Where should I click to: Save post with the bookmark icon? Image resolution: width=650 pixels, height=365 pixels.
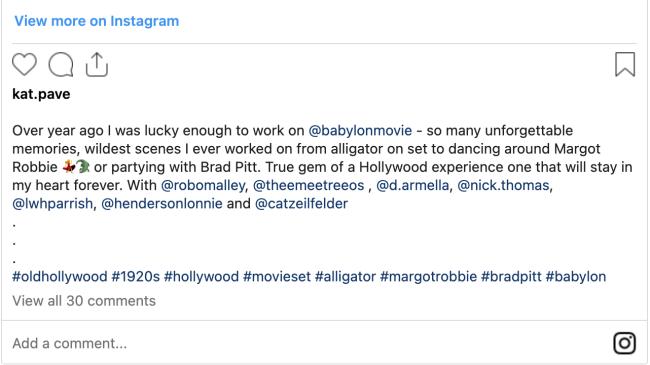point(625,65)
